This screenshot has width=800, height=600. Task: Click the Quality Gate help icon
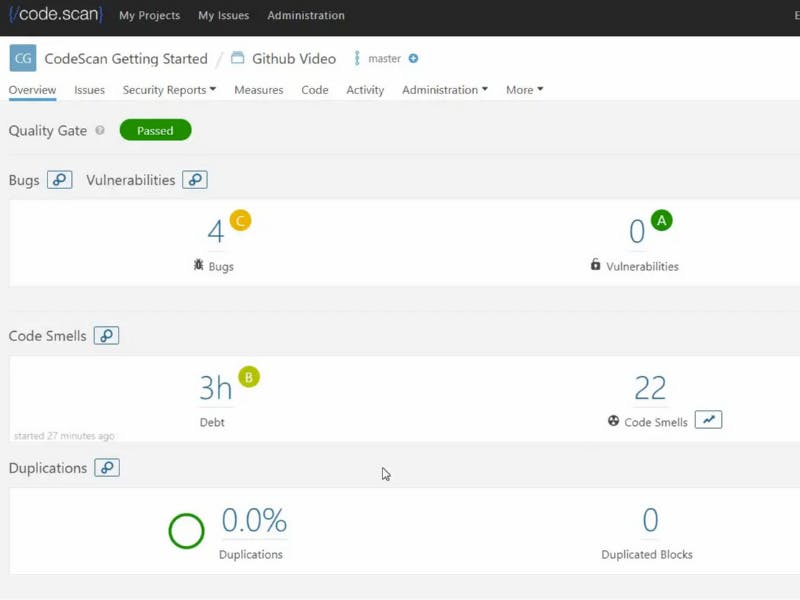99,131
